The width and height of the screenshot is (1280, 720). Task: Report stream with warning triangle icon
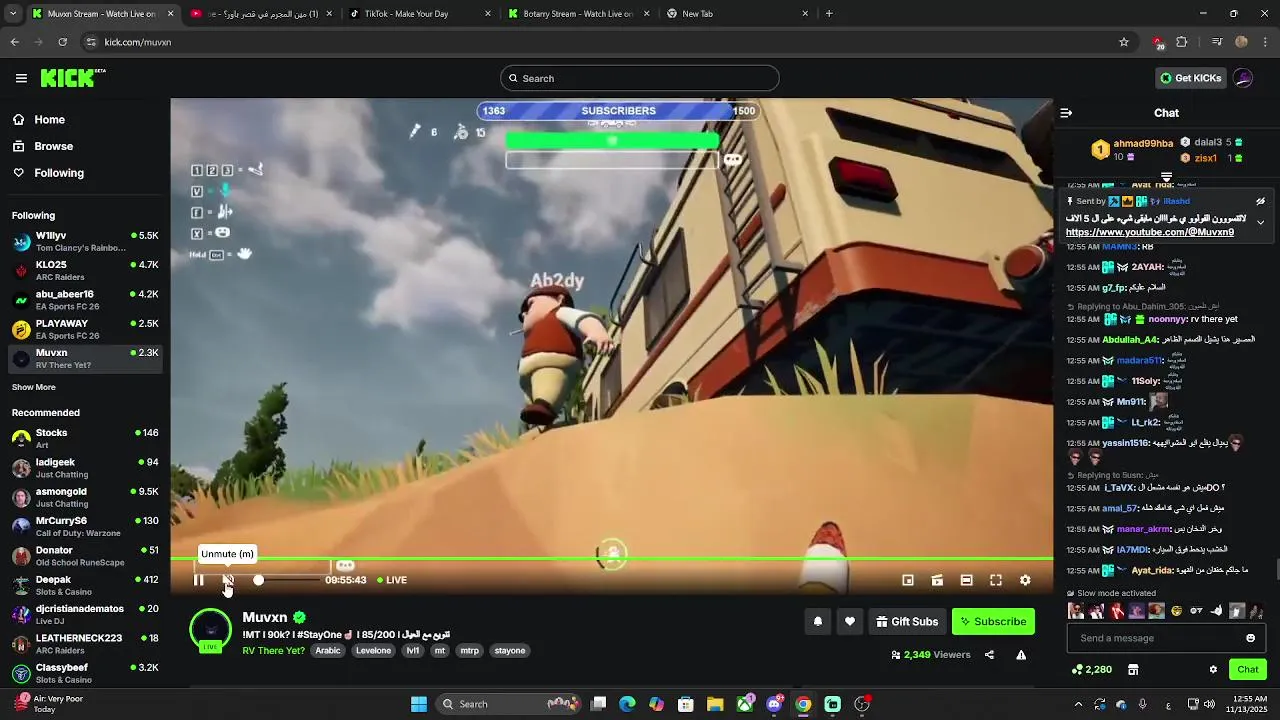pyautogui.click(x=1021, y=655)
